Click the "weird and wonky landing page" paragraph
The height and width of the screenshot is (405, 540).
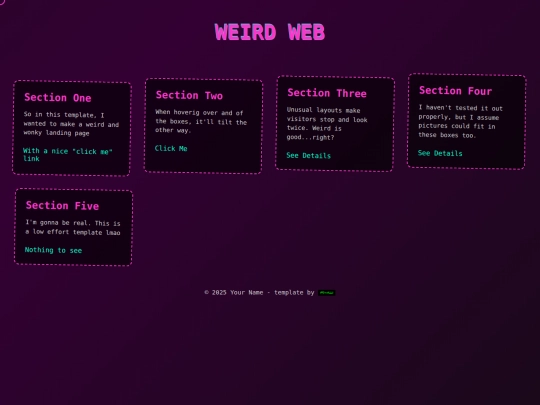[71, 124]
